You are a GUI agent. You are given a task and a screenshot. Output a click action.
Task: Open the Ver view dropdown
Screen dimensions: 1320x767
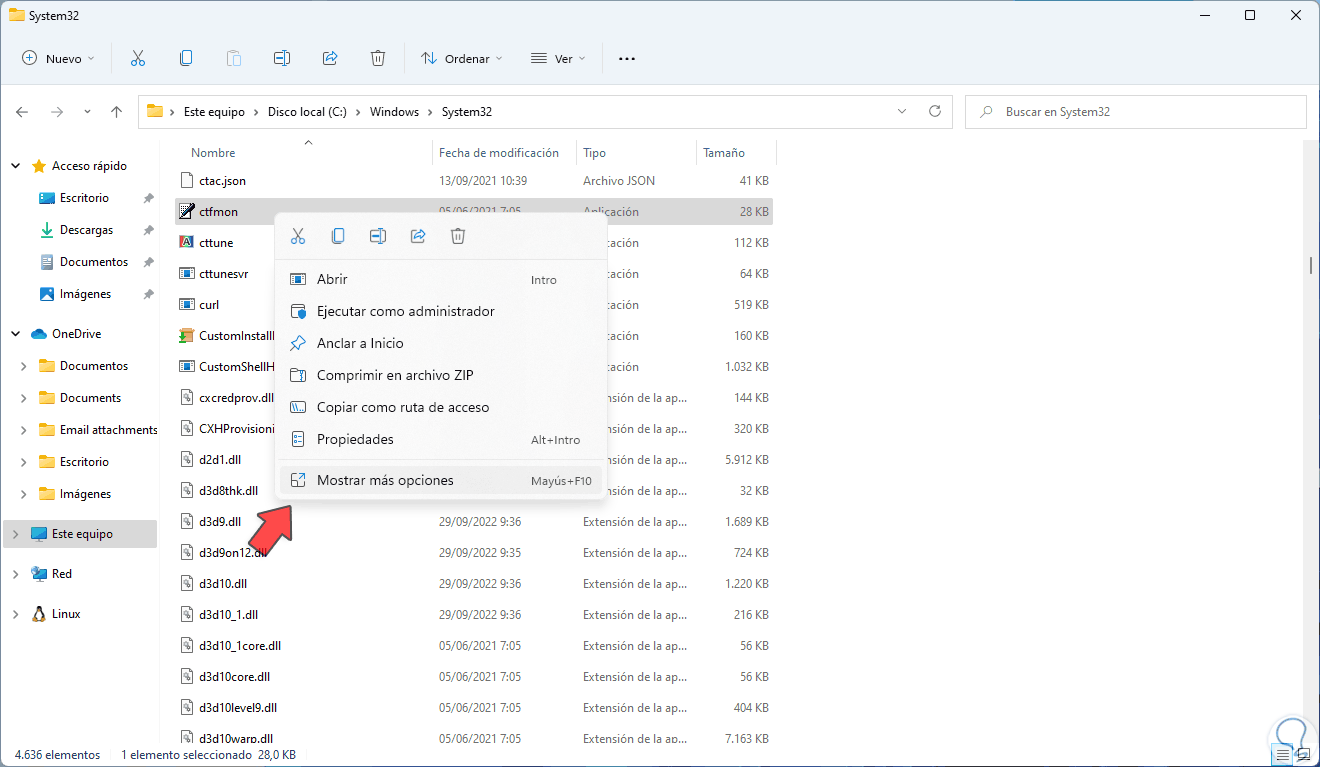pyautogui.click(x=557, y=58)
